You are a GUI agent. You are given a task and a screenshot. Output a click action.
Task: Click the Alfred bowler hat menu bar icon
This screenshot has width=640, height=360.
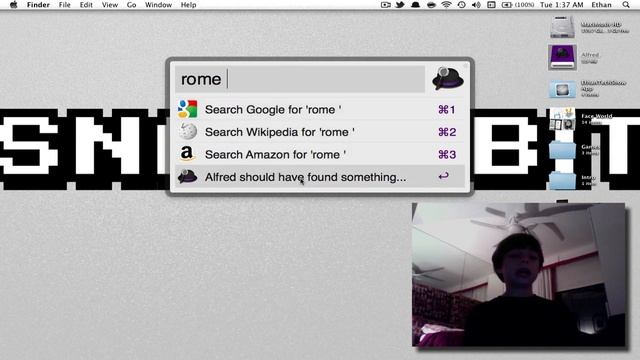coord(416,5)
